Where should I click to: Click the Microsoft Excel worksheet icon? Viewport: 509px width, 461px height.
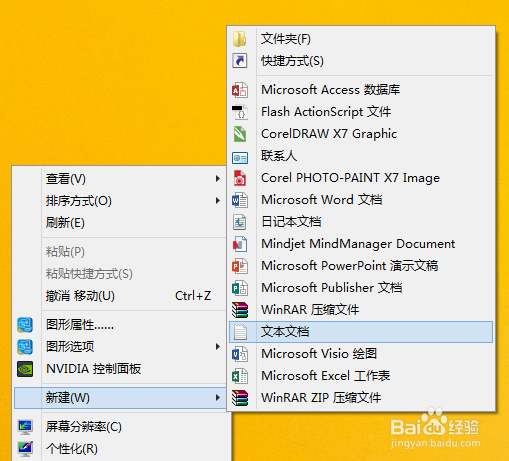(240, 376)
